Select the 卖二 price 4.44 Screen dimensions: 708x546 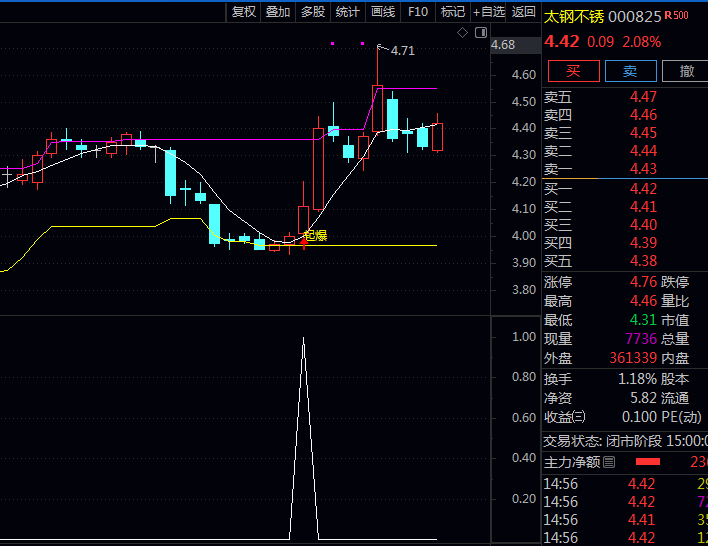point(643,151)
